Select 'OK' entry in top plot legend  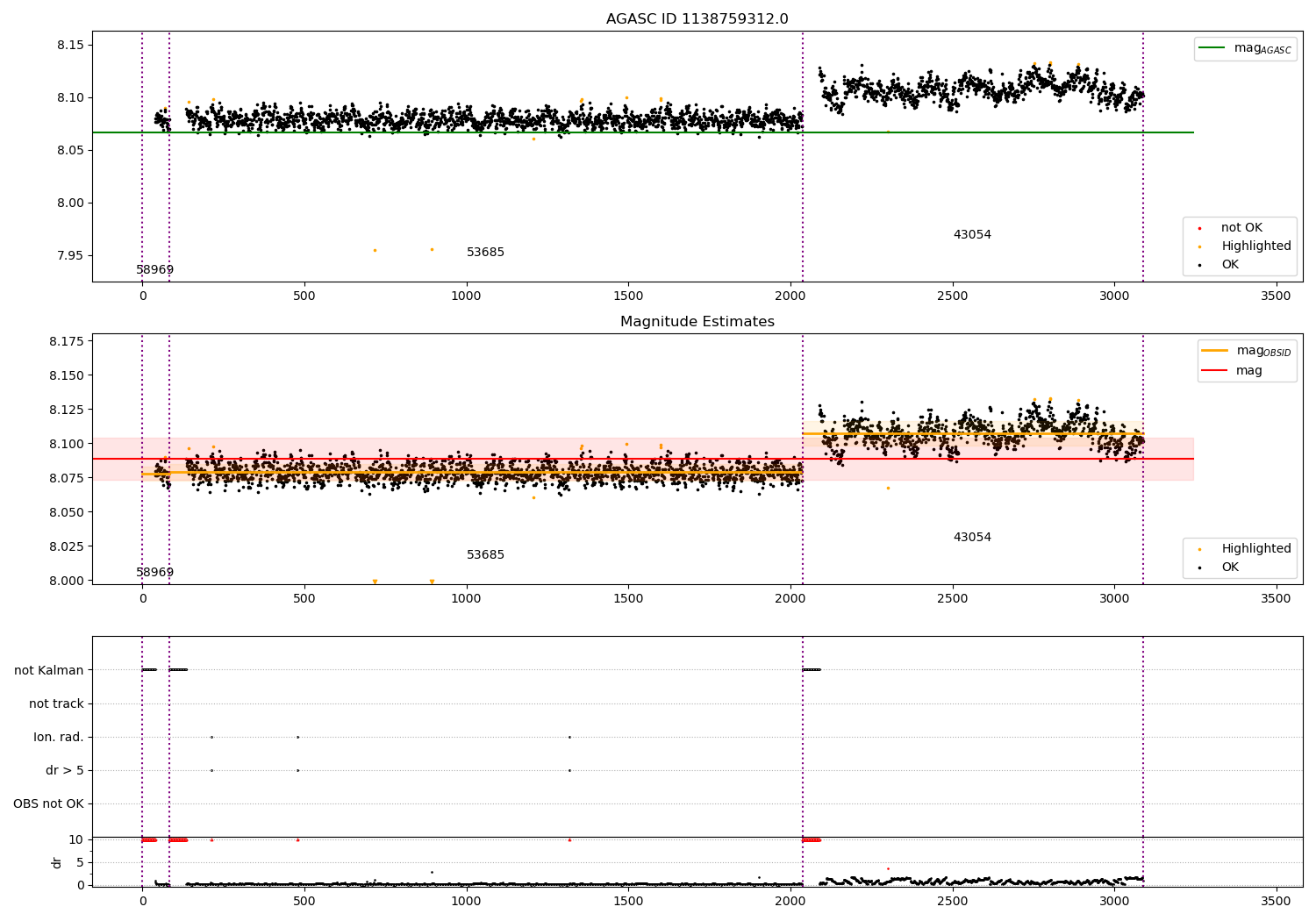pyautogui.click(x=1230, y=265)
